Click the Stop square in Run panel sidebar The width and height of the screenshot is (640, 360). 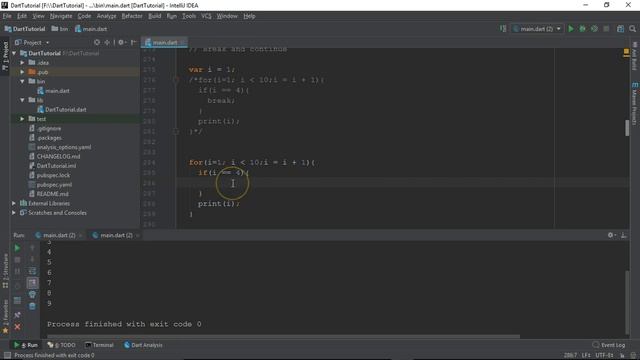(x=17, y=260)
